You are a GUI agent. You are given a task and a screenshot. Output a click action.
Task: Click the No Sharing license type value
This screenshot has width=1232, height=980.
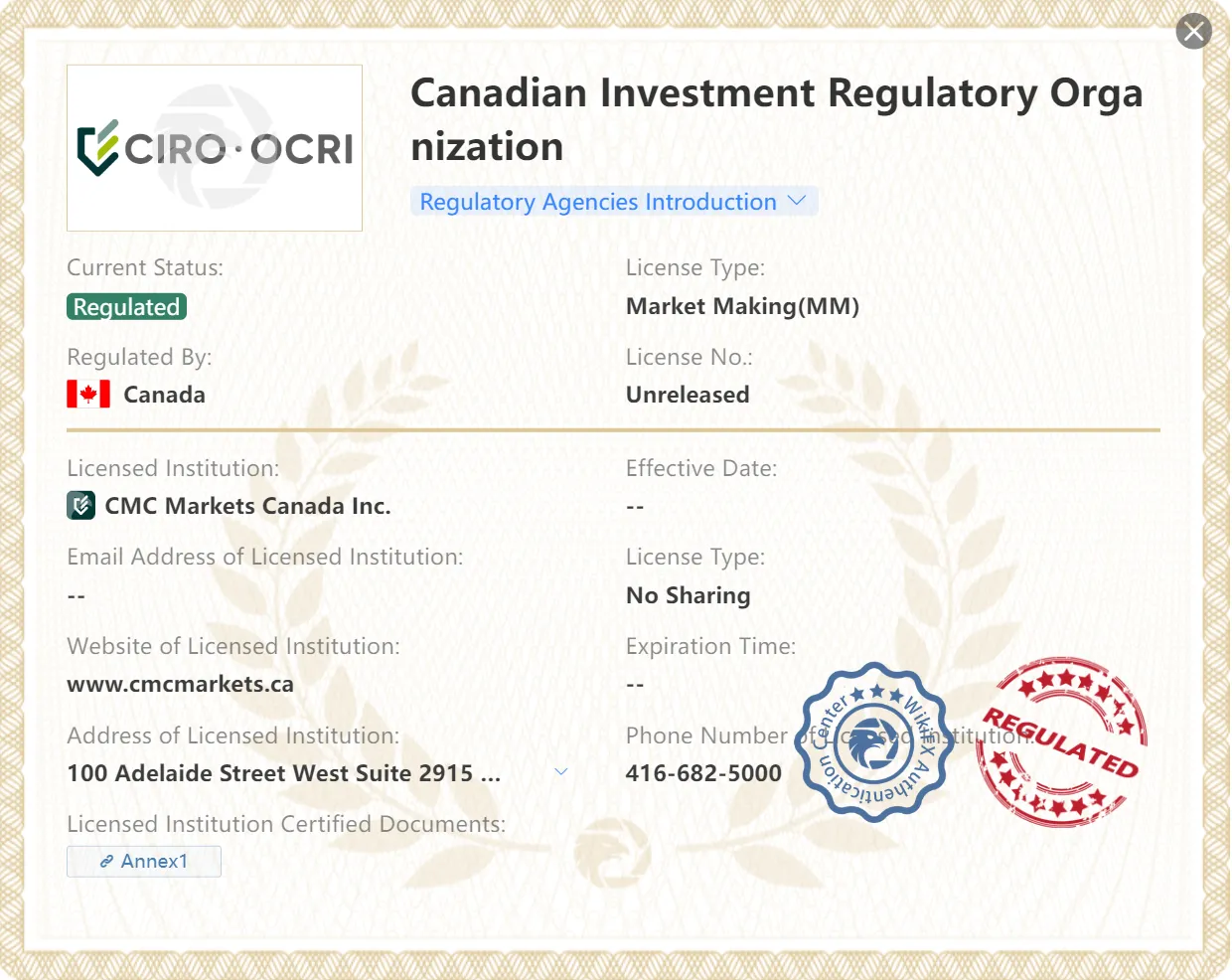(x=688, y=595)
